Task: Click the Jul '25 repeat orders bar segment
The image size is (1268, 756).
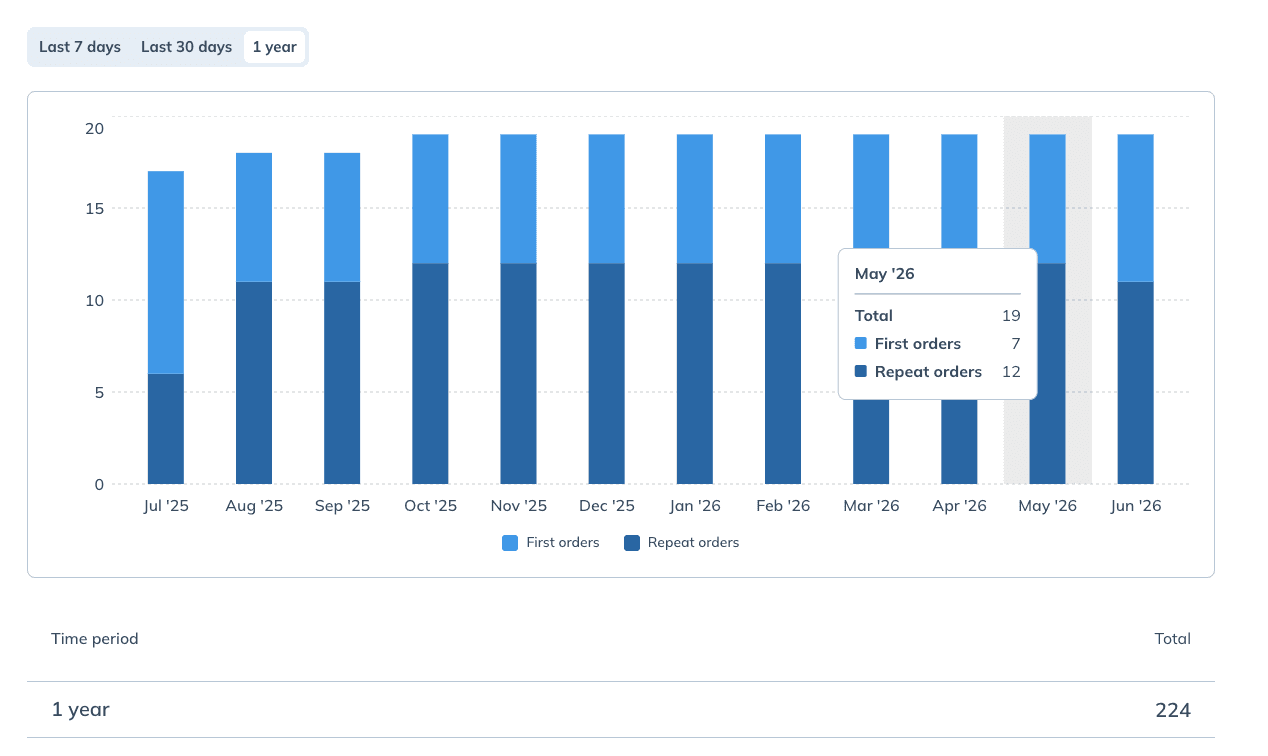Action: click(x=166, y=429)
